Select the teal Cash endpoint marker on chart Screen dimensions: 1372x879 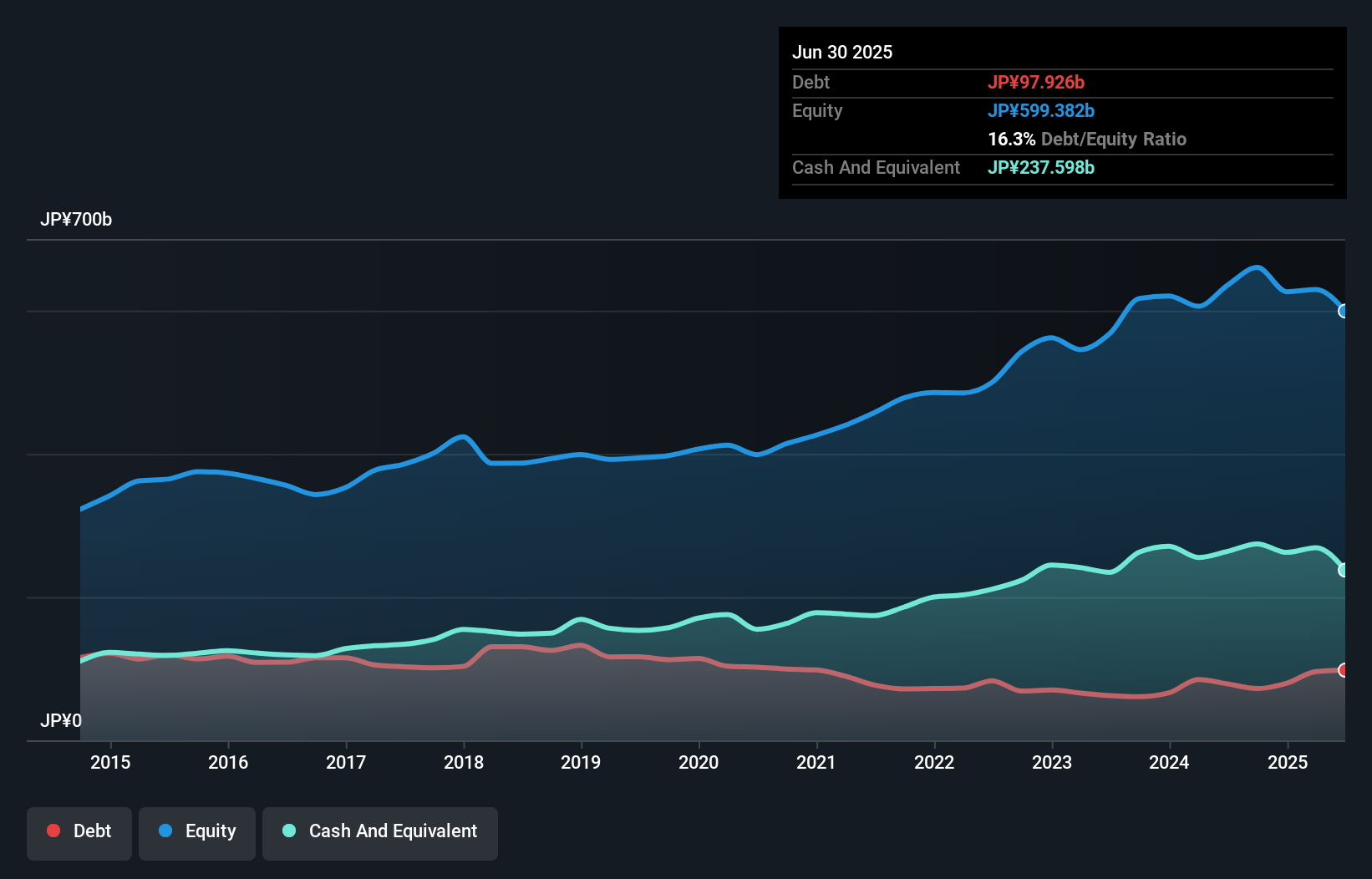pos(1344,570)
